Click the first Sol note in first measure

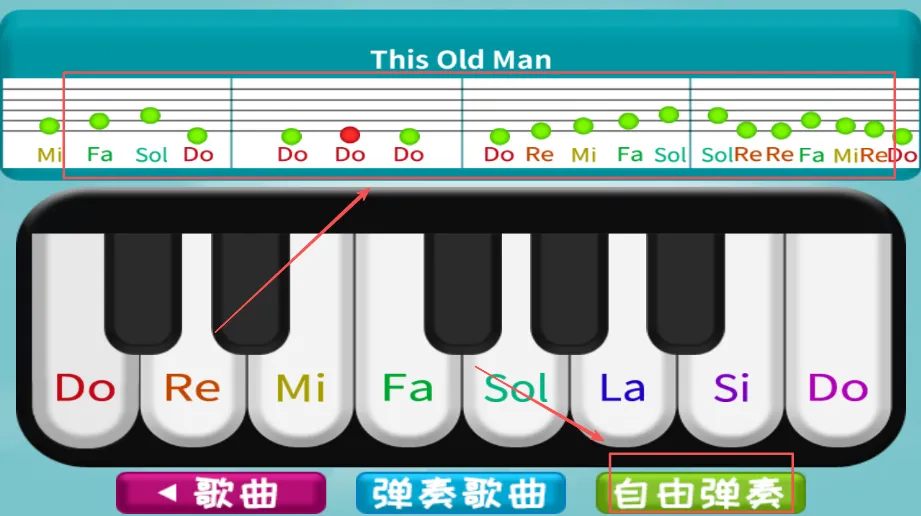point(150,115)
